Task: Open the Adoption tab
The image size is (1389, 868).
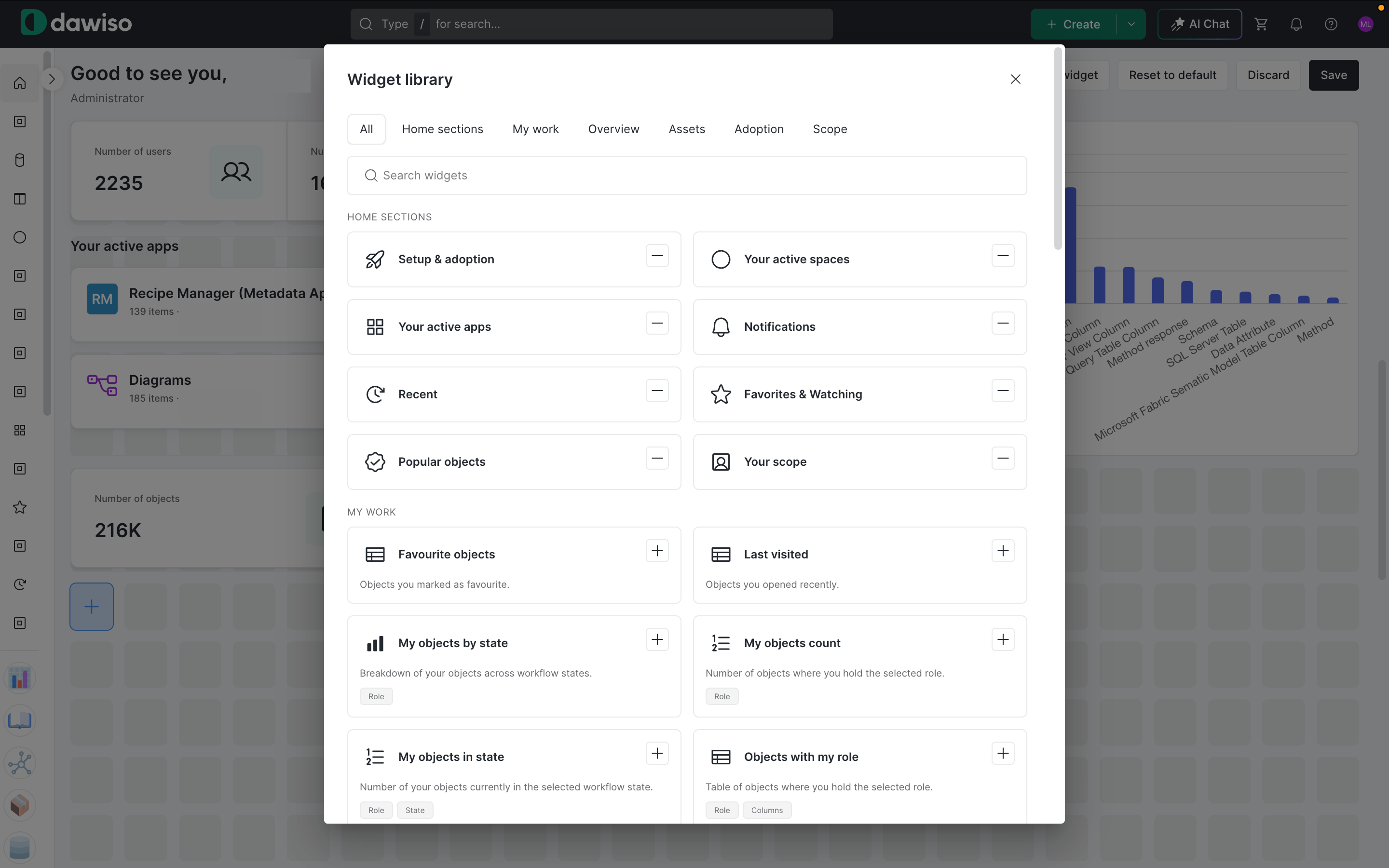Action: pos(759,129)
